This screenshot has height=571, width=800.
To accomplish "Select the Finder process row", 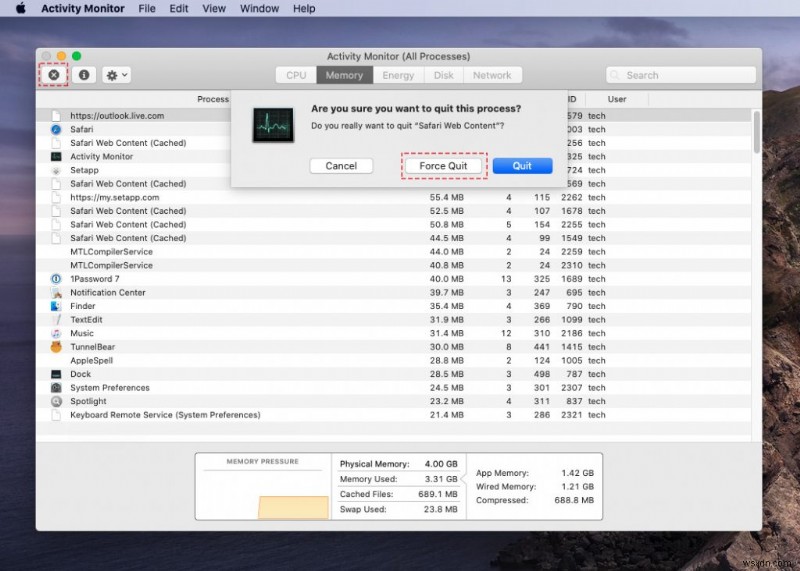I will tap(393, 306).
